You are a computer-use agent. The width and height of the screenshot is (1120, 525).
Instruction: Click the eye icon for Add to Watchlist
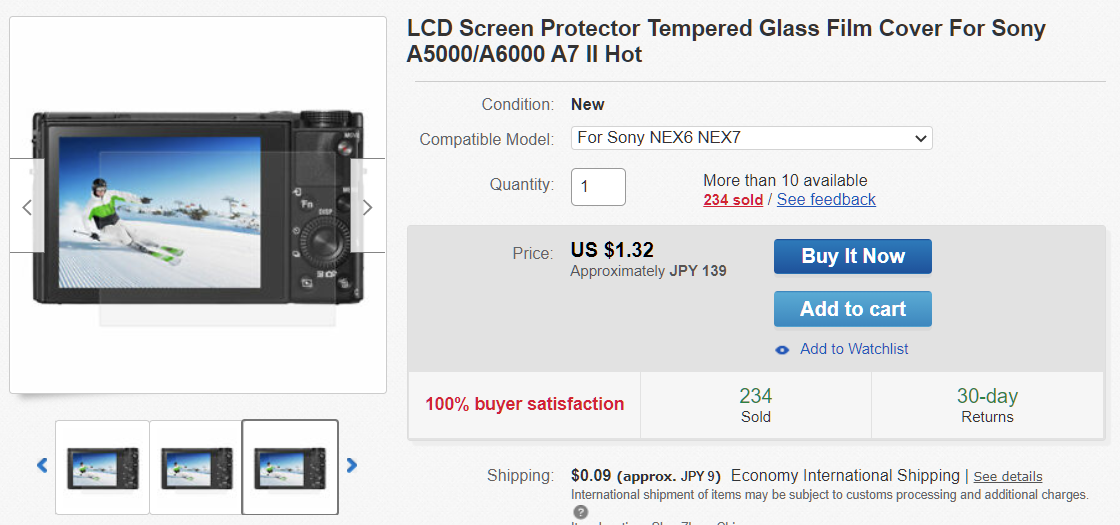click(782, 350)
